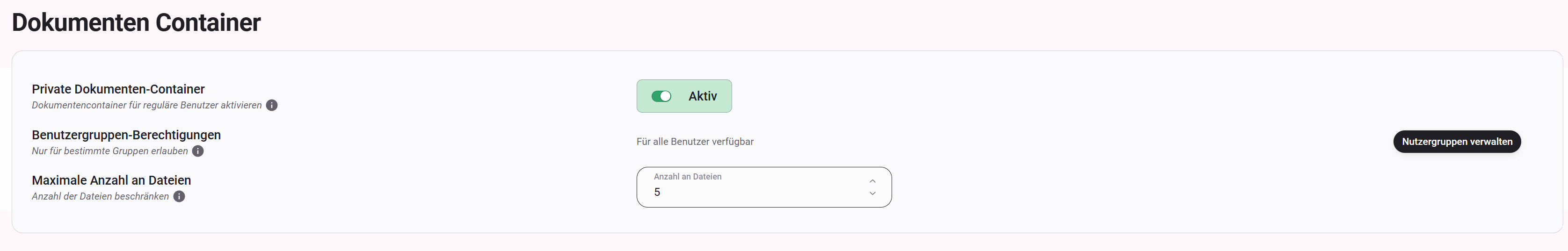Select the 'Maximale Anzahl an Dateien' setting title
Screen dimensions: 1568x251
click(x=111, y=180)
